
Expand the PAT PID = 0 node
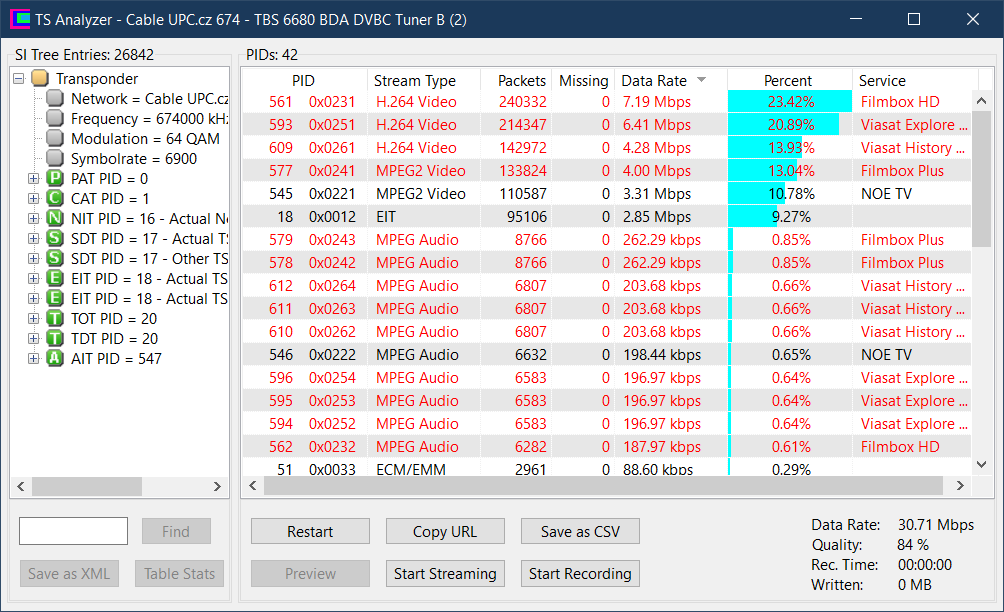coord(33,179)
